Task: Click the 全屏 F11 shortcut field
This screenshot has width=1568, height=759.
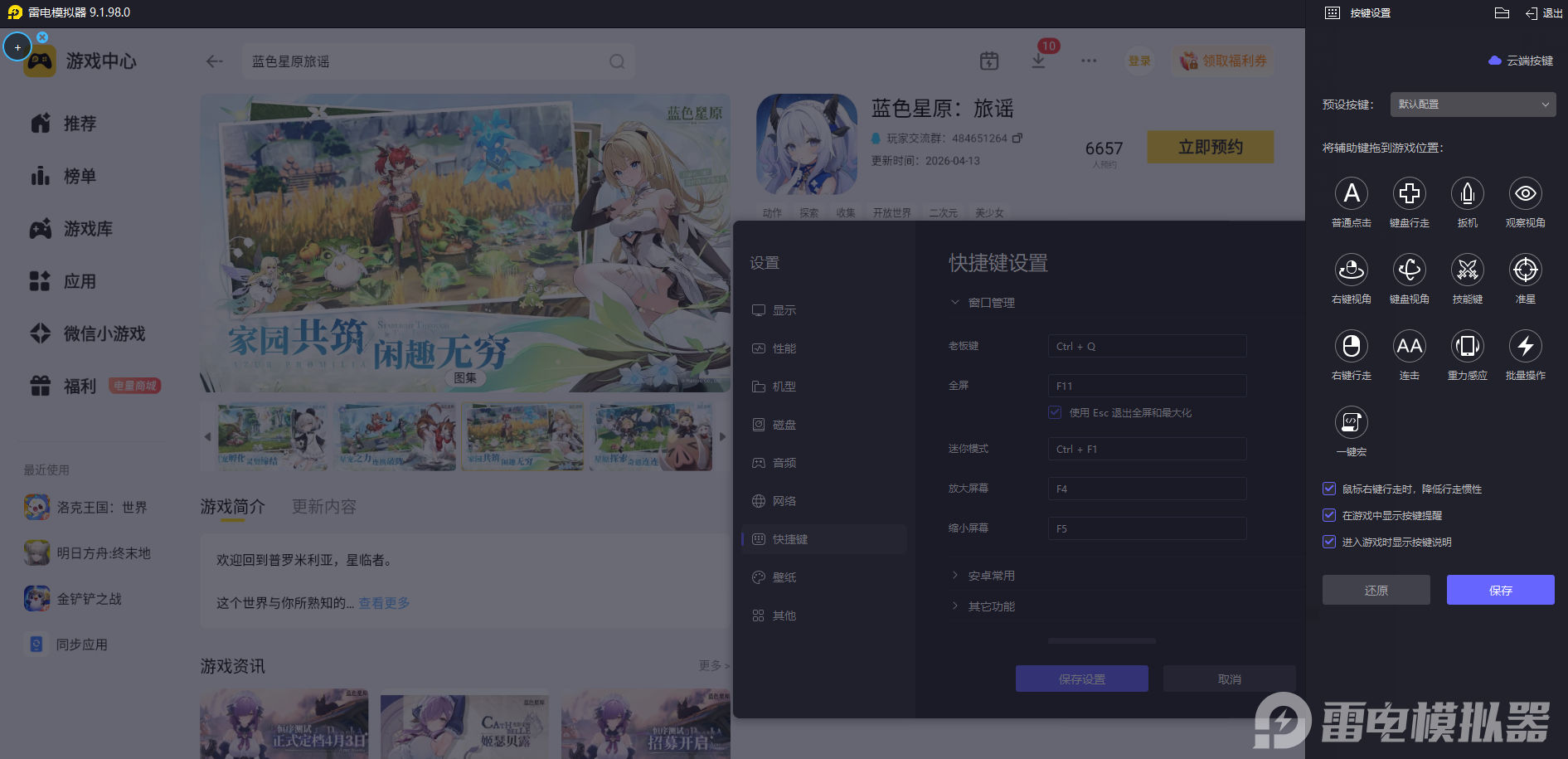Action: coord(1147,386)
